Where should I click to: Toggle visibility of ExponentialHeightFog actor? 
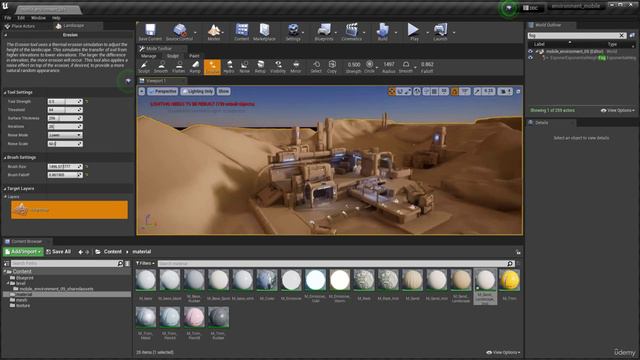531,58
